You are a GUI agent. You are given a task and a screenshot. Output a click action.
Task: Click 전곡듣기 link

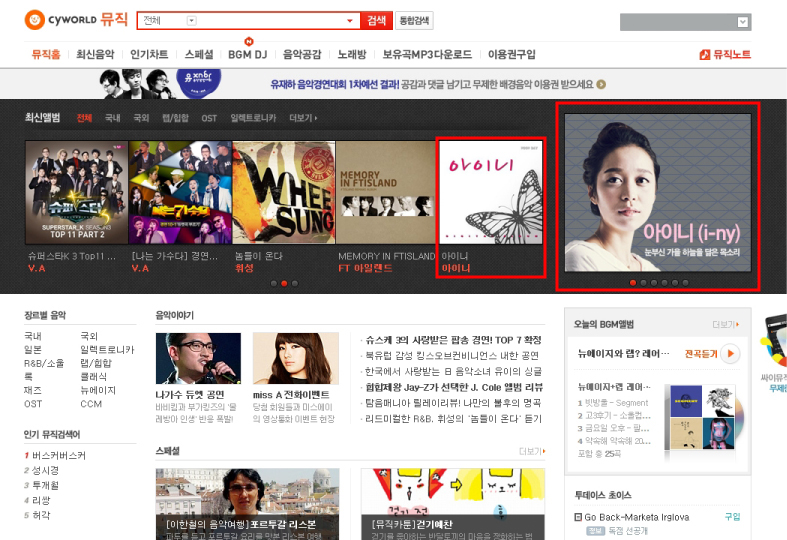point(701,354)
